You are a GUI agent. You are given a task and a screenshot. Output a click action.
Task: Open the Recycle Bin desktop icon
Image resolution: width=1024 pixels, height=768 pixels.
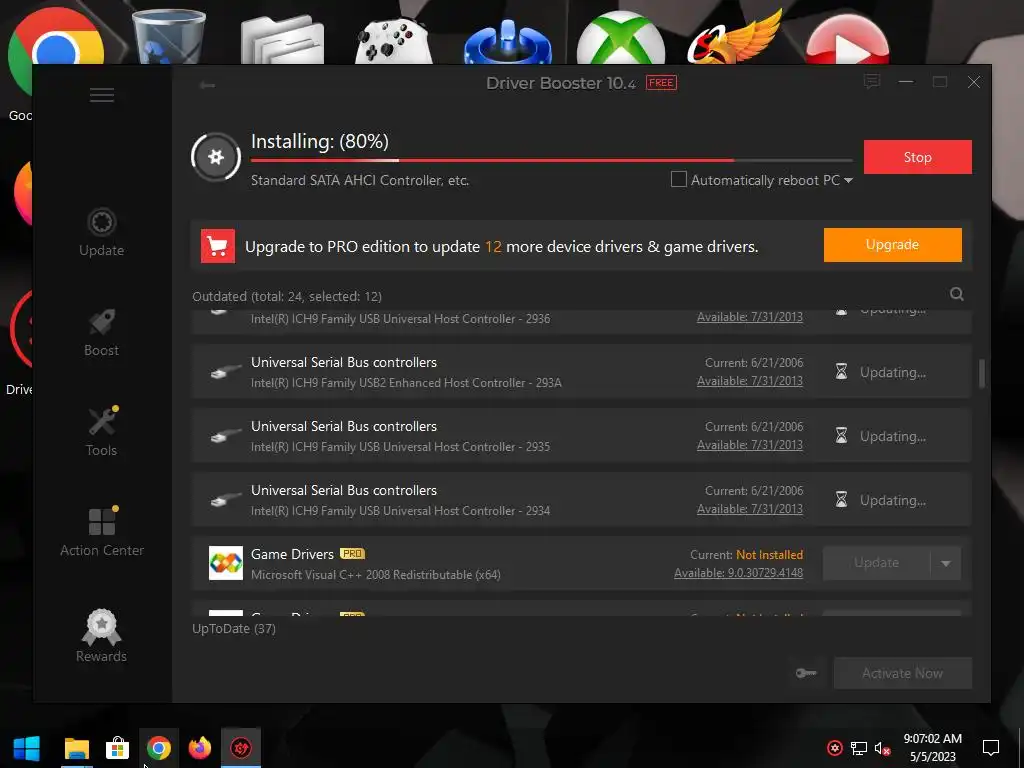(168, 37)
